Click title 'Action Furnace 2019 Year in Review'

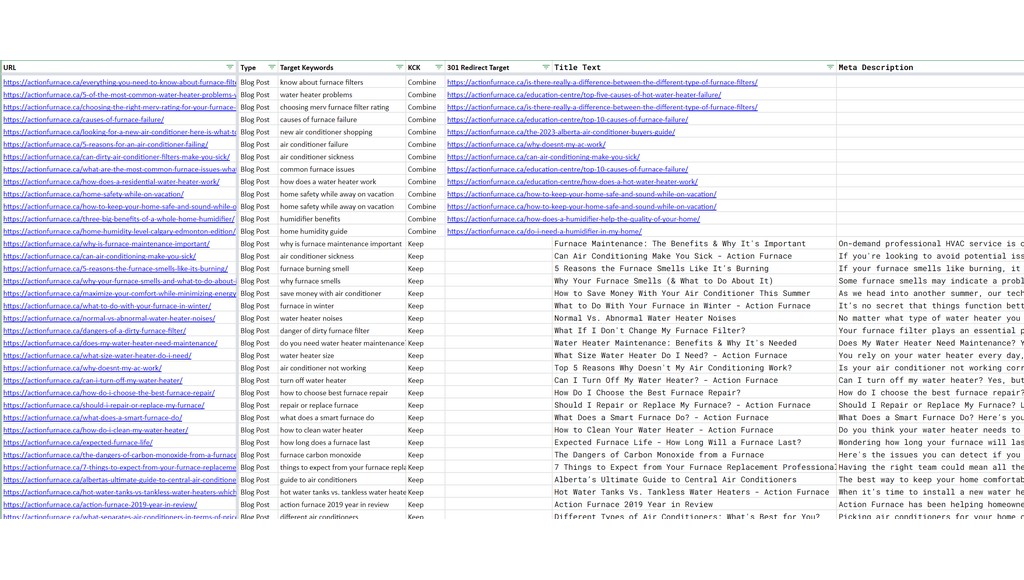coord(633,504)
